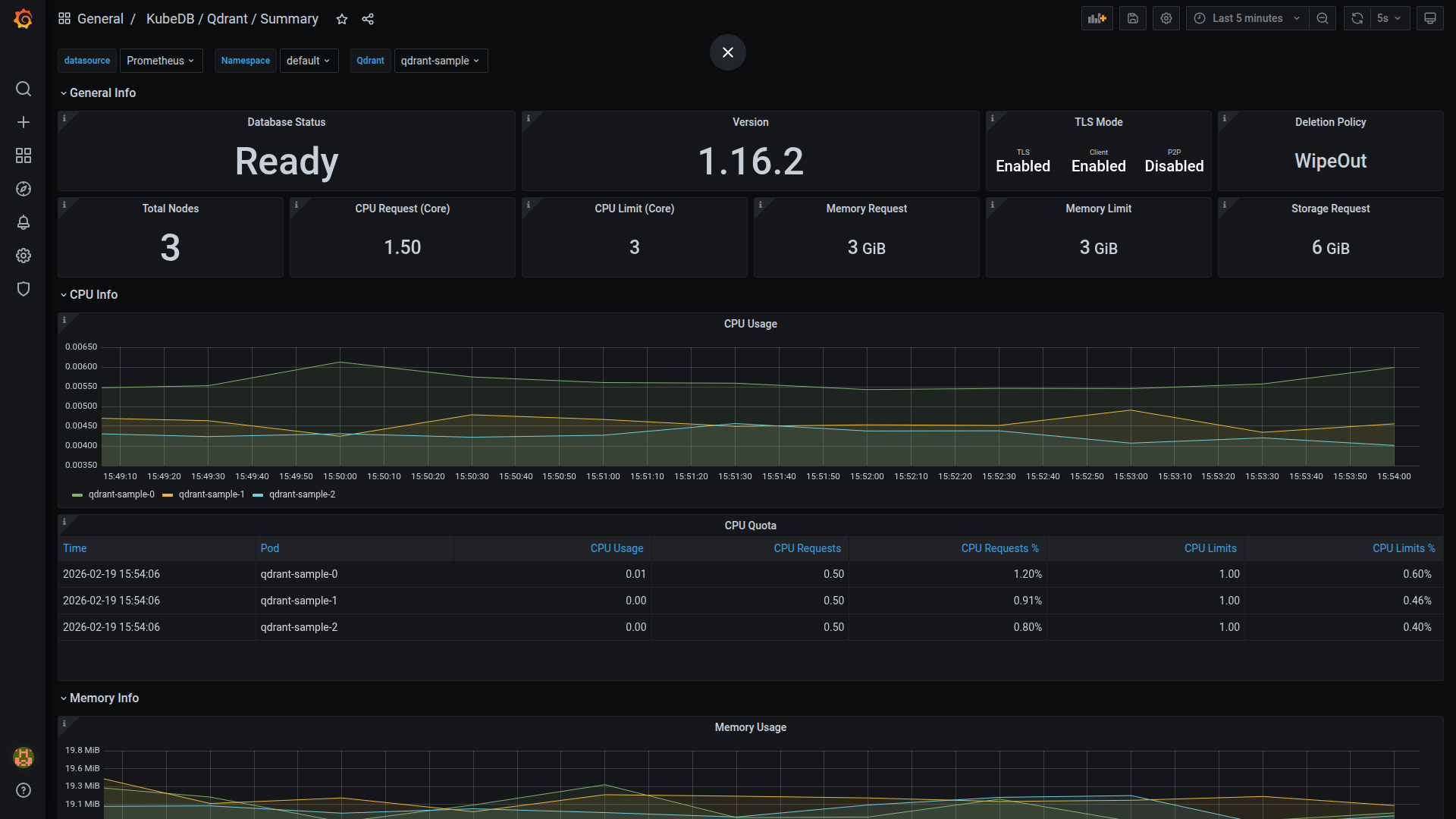Screen dimensions: 1456x819
Task: Click the info icon on TLS Mode panel
Action: pos(993,118)
